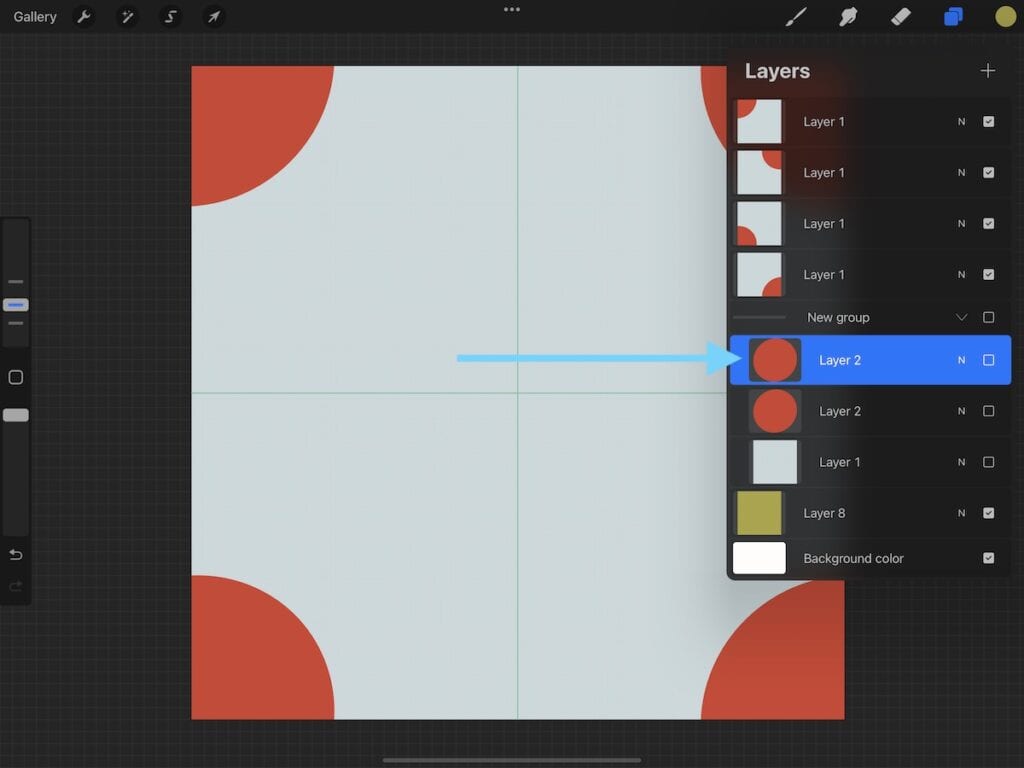Return to the Gallery
The width and height of the screenshot is (1024, 768).
(34, 16)
